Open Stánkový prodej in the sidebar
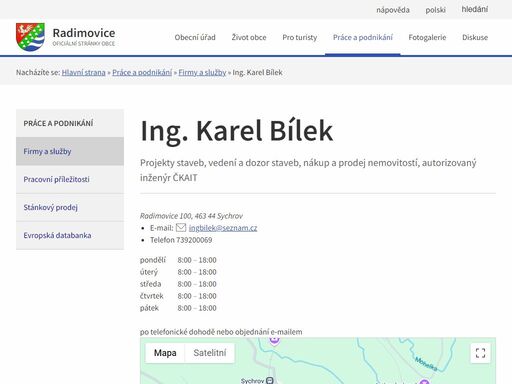 pos(70,207)
